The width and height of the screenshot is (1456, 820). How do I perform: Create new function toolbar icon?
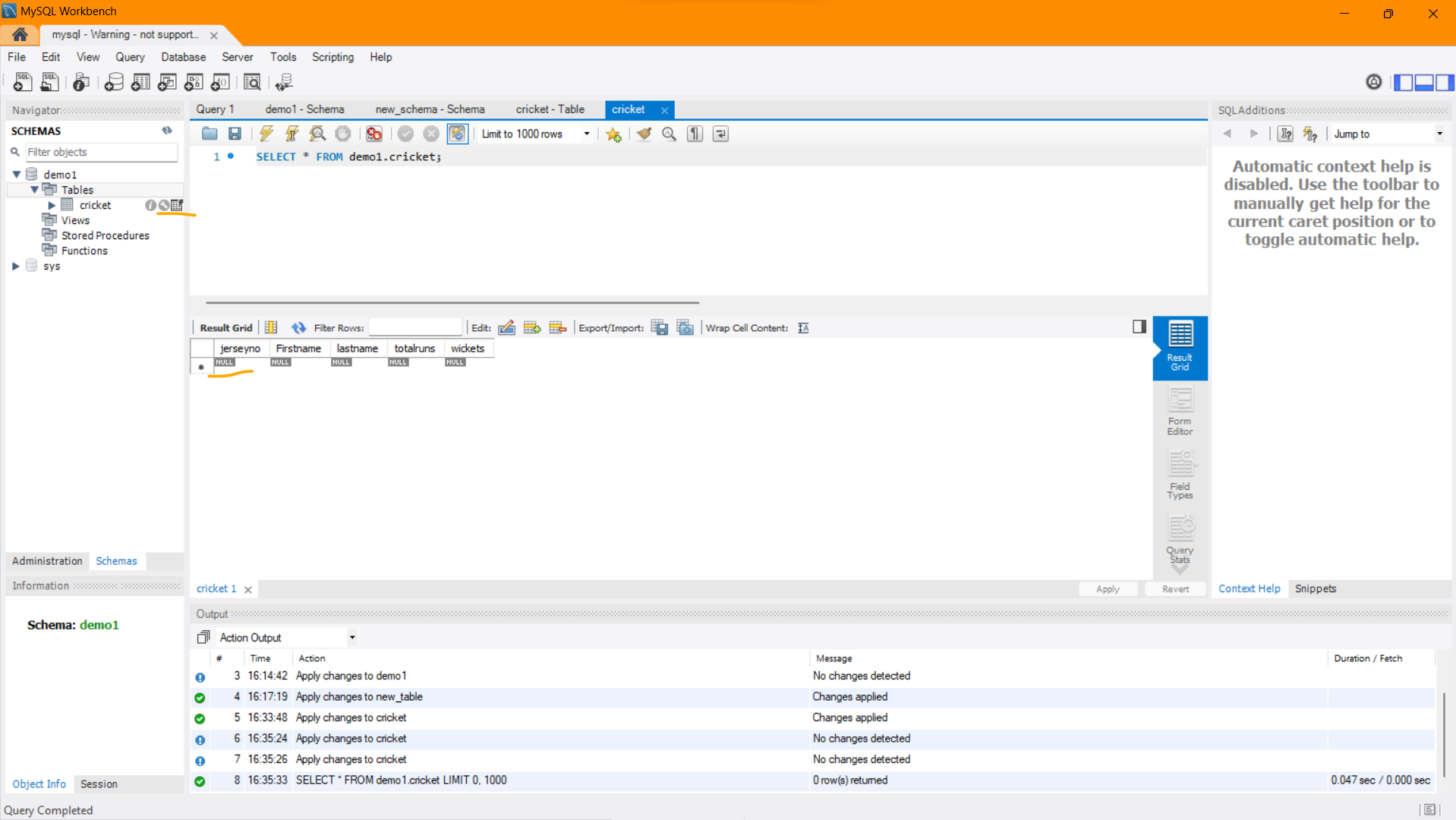(x=220, y=82)
